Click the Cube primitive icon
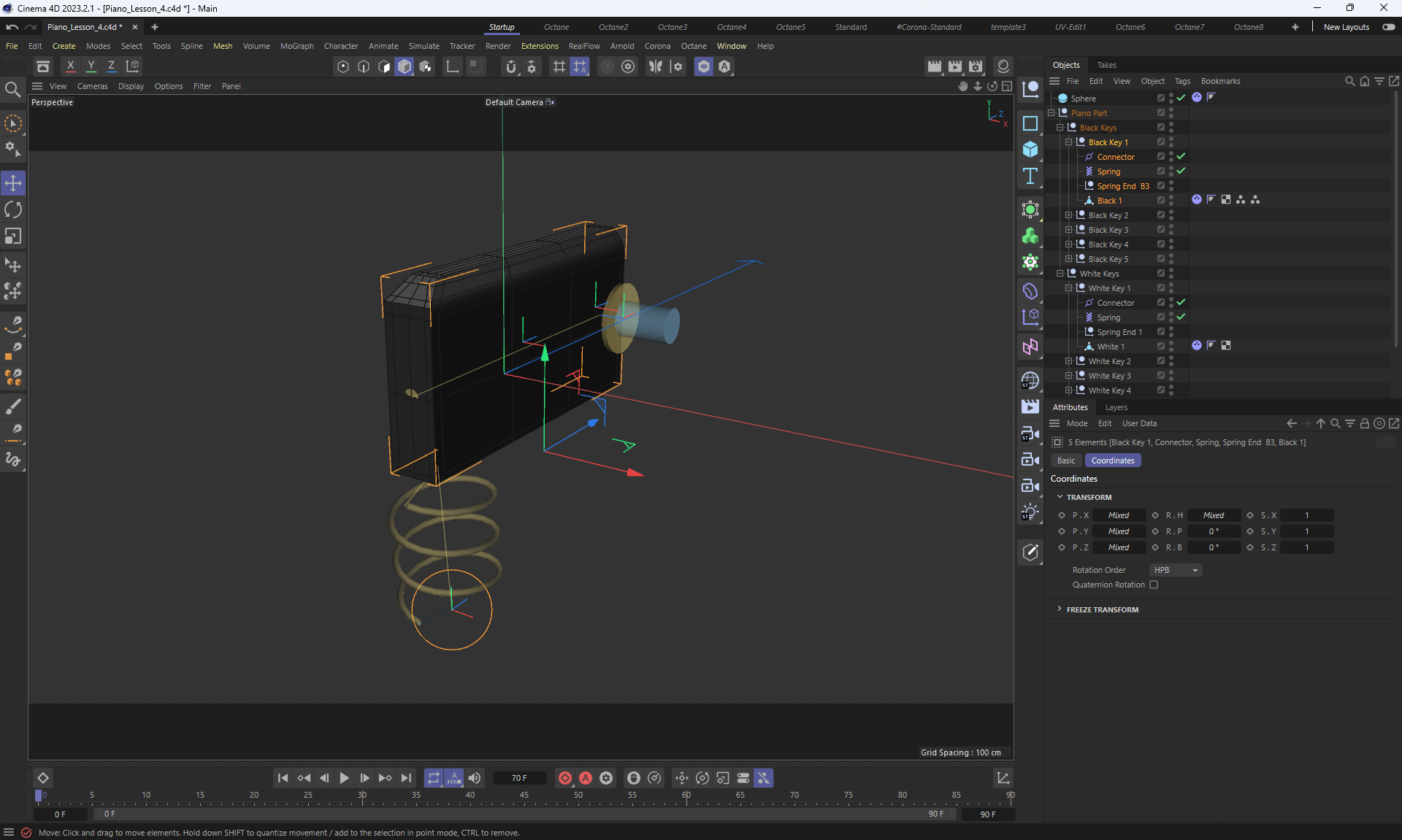The height and width of the screenshot is (840, 1402). tap(1030, 150)
